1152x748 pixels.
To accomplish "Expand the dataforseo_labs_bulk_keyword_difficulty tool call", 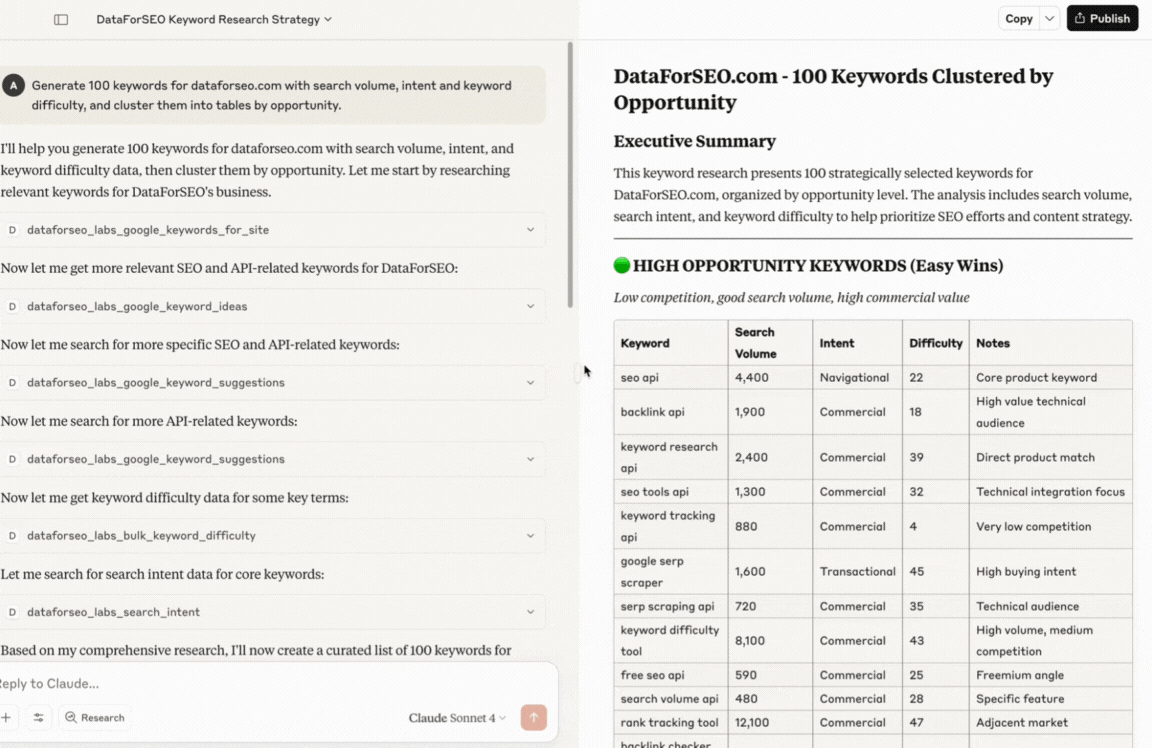I will 273,536.
